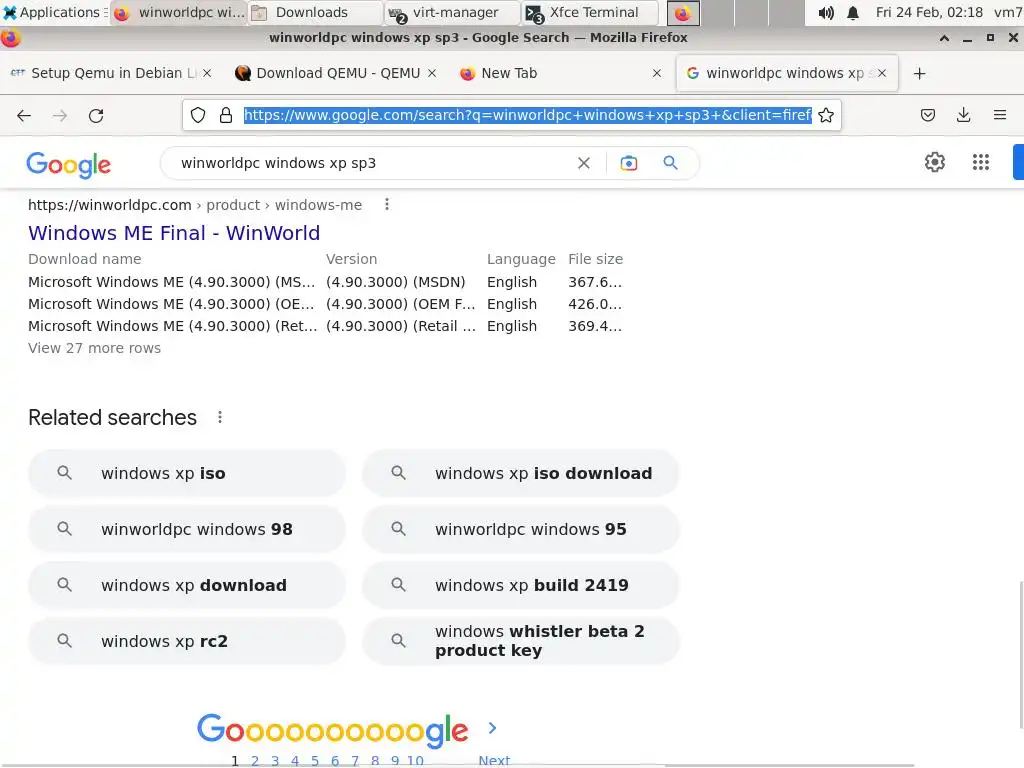Click the Microsoft Windows ME (OEM) row
1024x768 pixels.
[x=325, y=304]
